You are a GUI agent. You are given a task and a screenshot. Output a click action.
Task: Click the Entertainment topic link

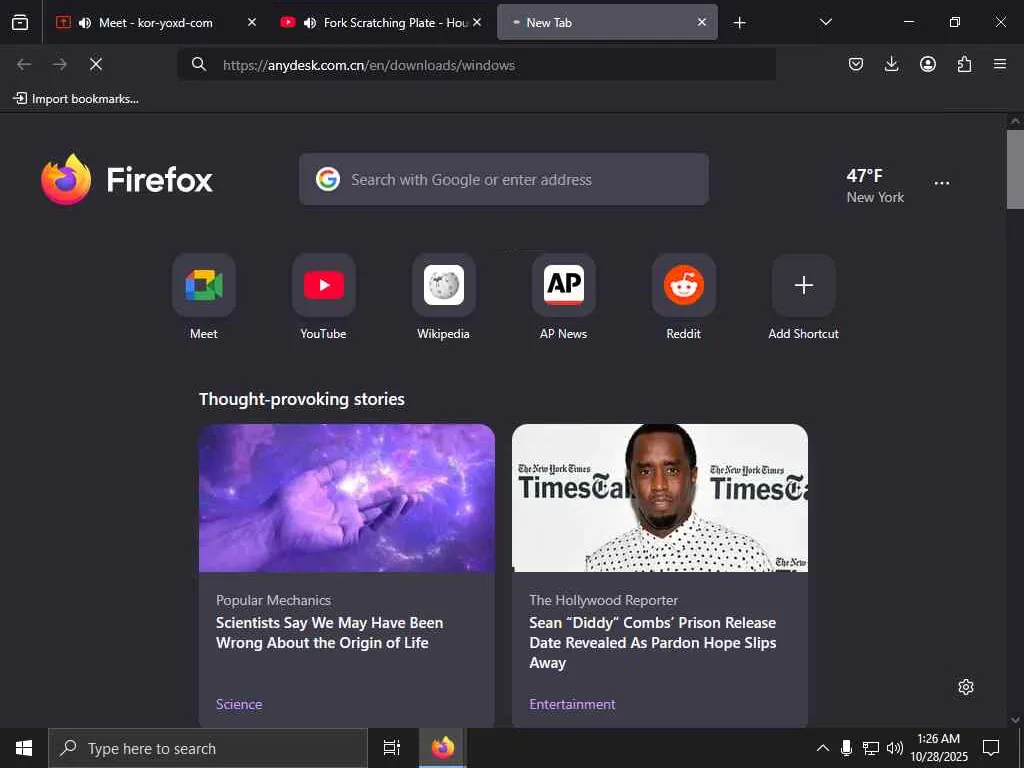(572, 704)
